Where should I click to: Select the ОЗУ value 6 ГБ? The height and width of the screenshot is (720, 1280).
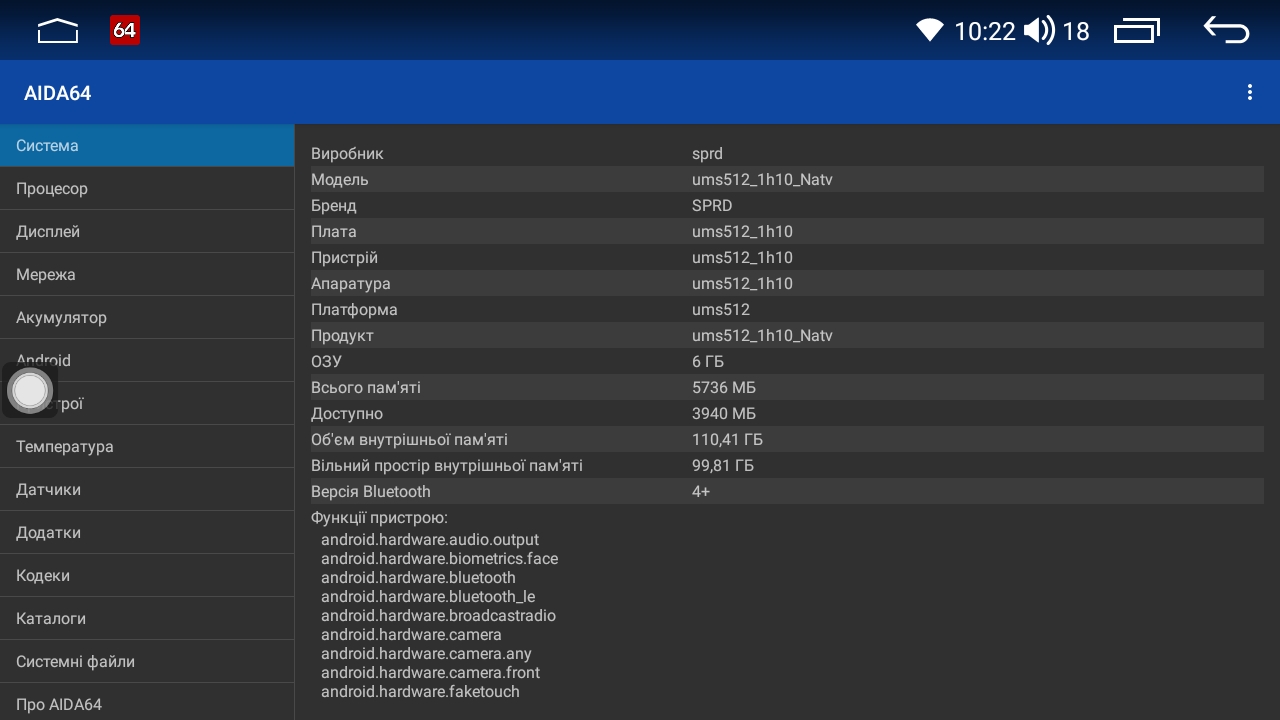708,362
